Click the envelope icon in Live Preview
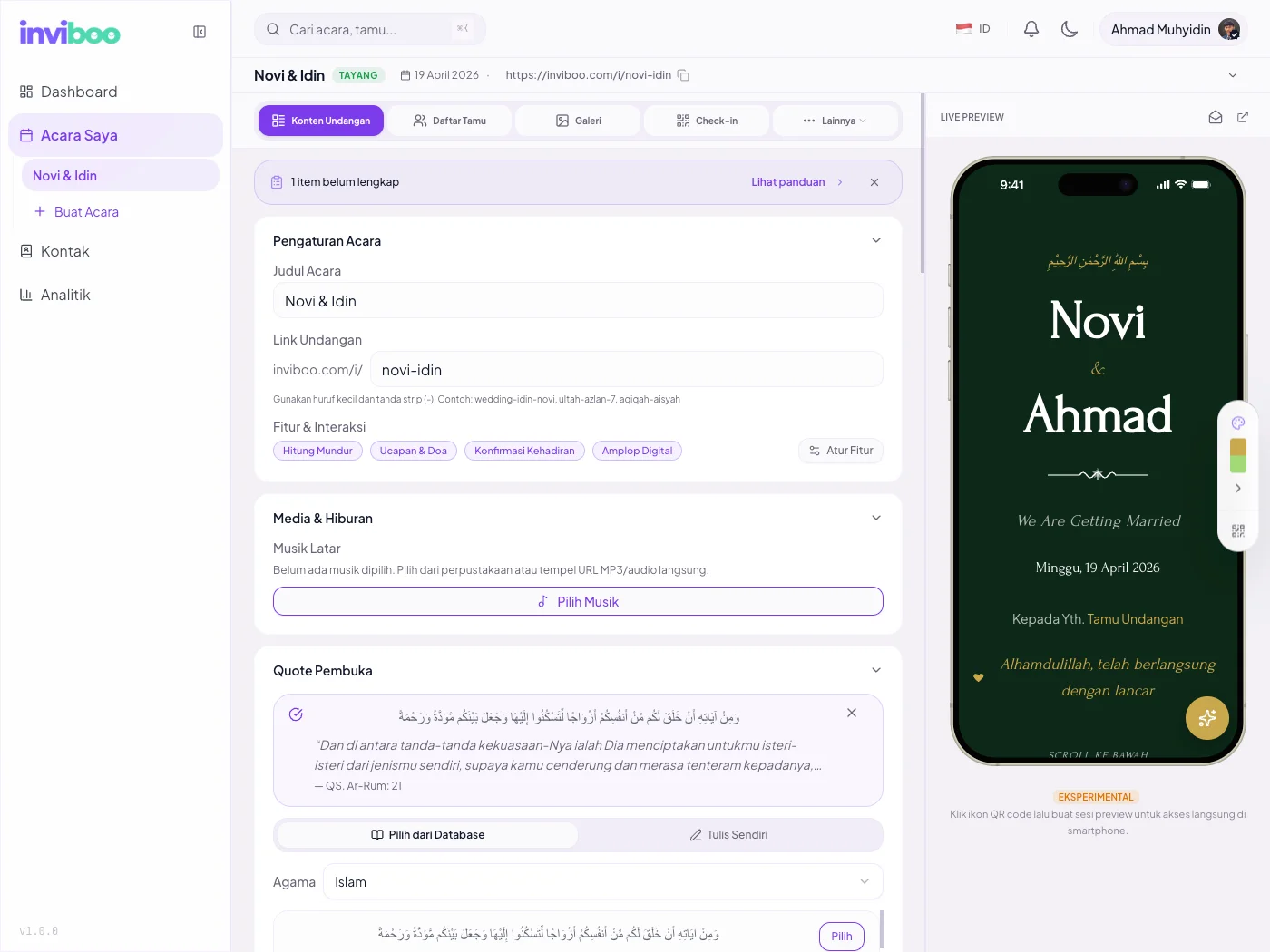 1216,117
